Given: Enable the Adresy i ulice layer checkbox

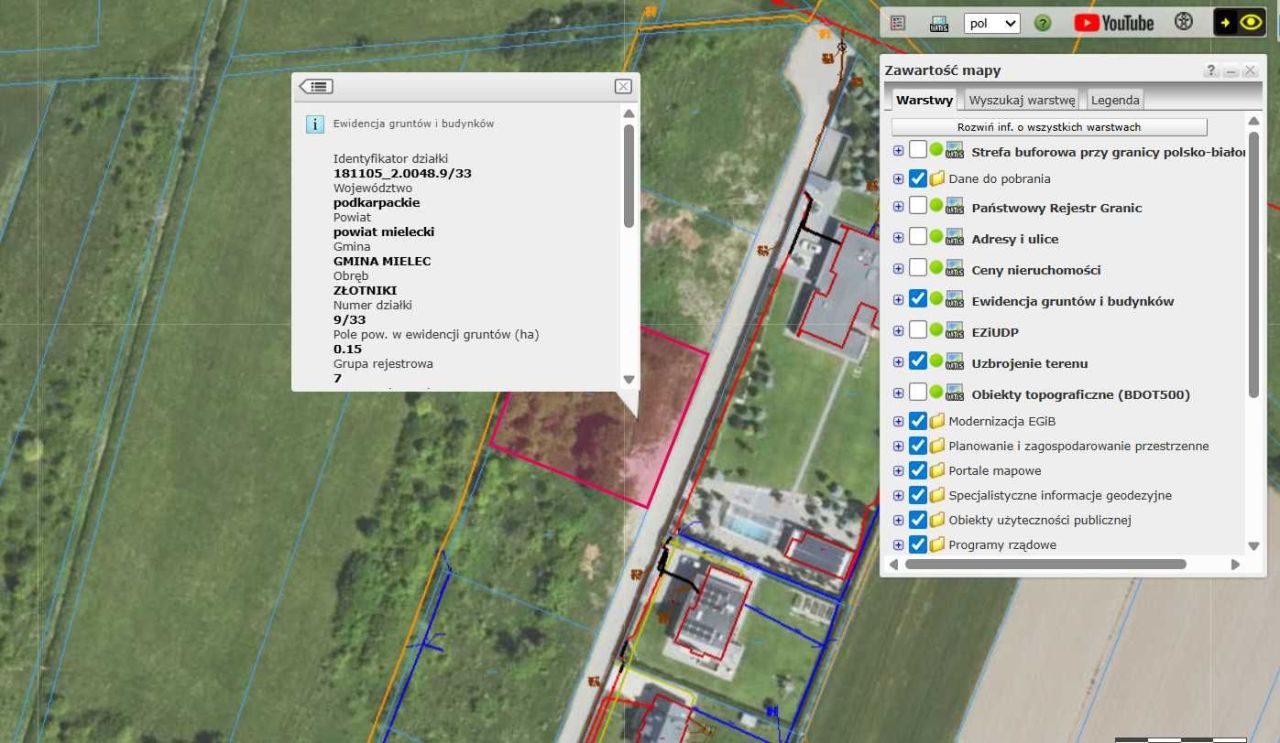Looking at the screenshot, I should 918,238.
